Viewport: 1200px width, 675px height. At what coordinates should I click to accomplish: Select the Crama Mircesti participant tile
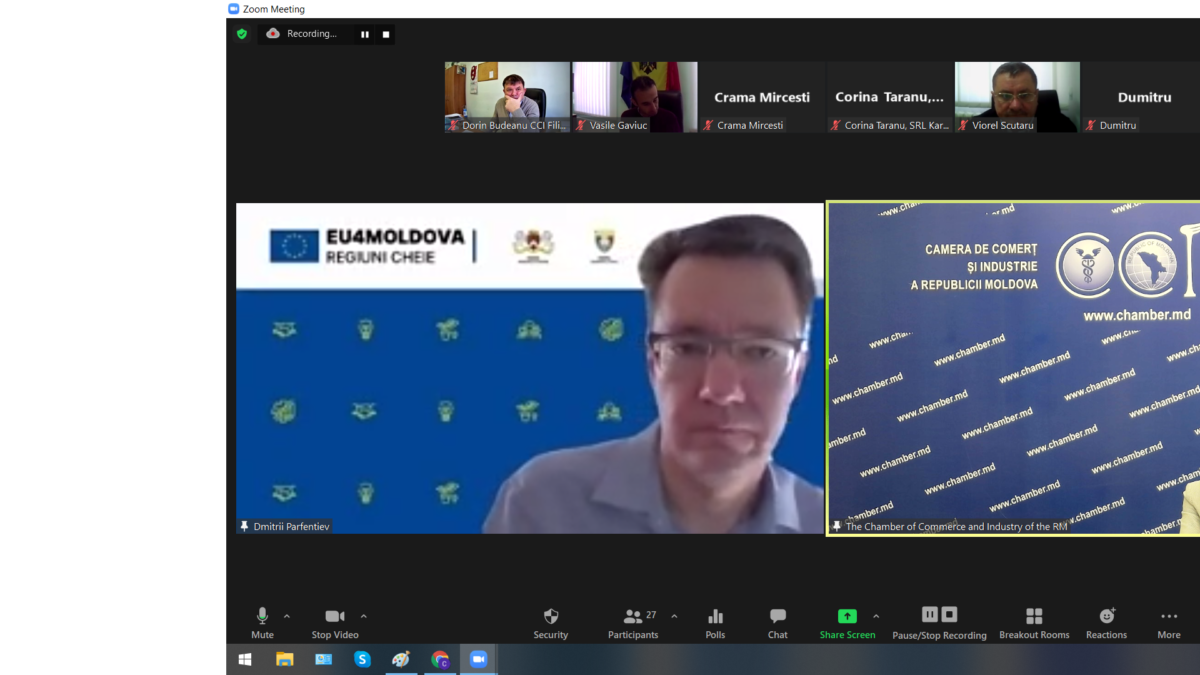(x=762, y=97)
